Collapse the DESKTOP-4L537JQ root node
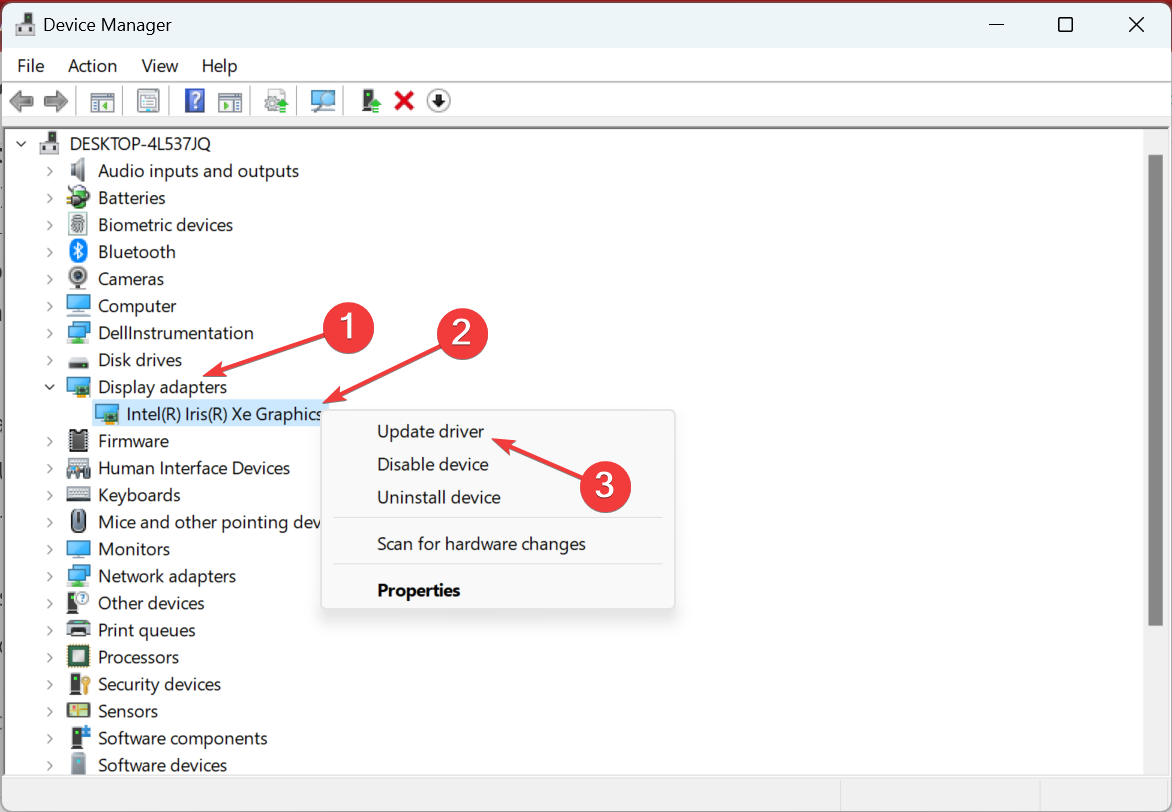The width and height of the screenshot is (1172, 812). click(x=22, y=144)
